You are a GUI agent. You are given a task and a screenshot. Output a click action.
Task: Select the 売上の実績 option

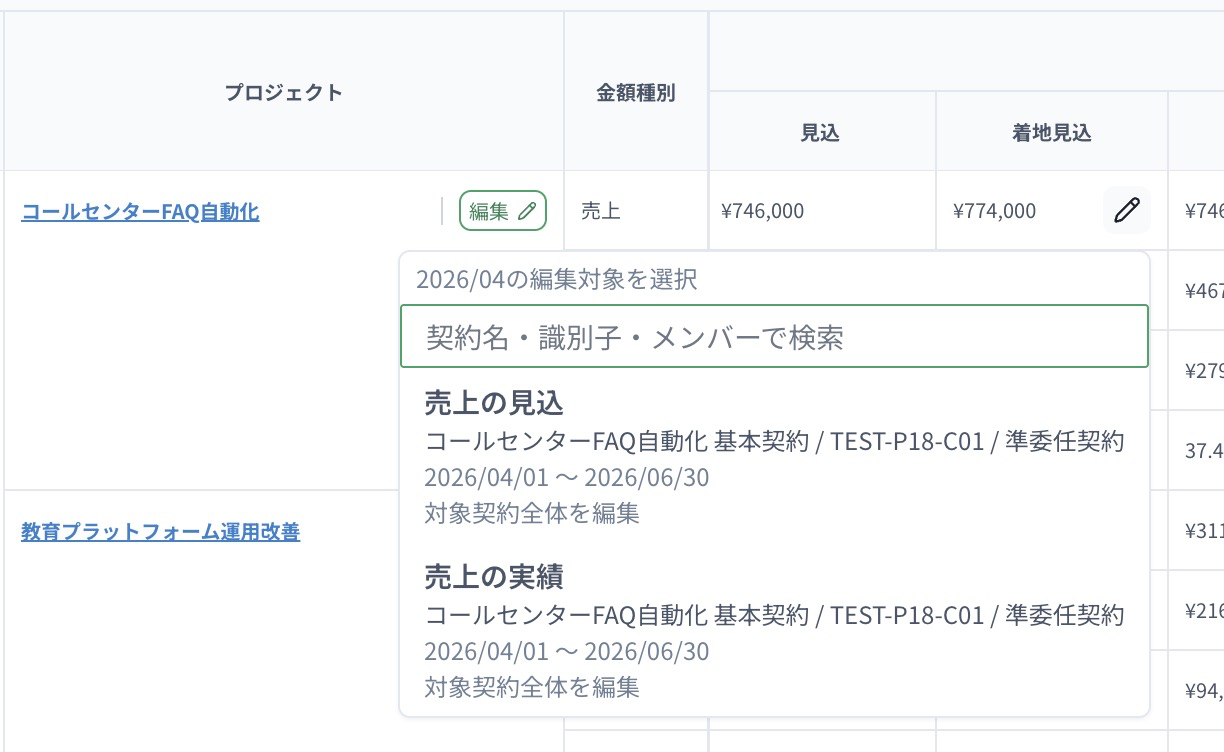point(774,631)
